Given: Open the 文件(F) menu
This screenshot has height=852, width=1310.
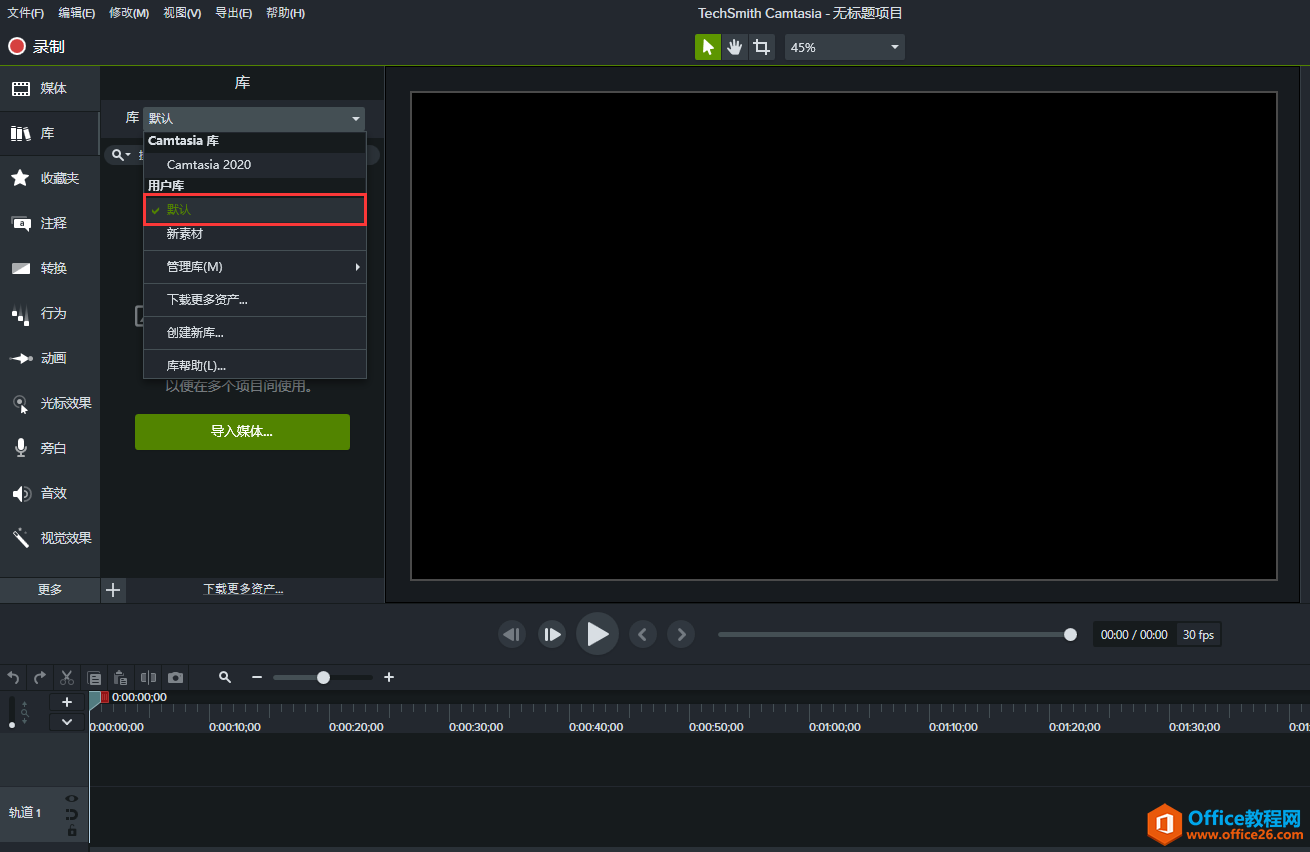Looking at the screenshot, I should pos(26,13).
